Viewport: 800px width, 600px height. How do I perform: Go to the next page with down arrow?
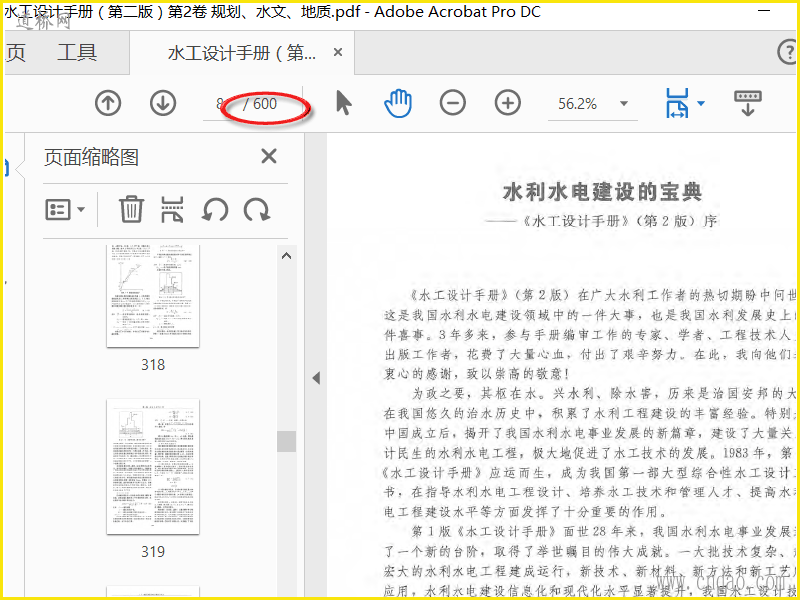tap(163, 104)
